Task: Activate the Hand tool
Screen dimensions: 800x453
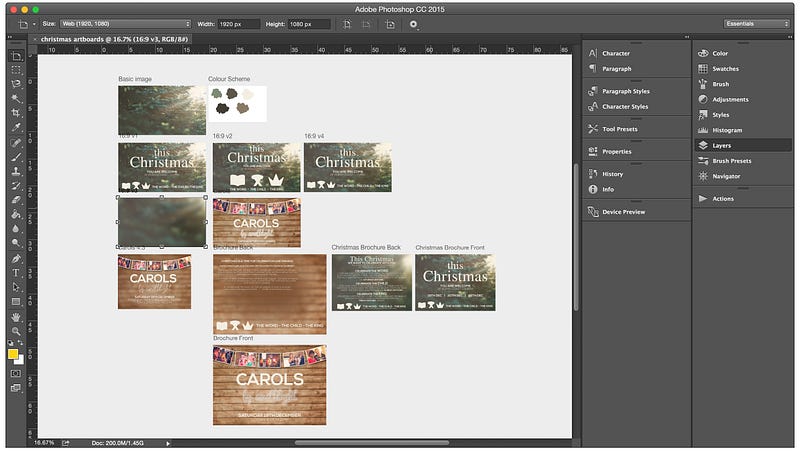Action: coord(16,316)
